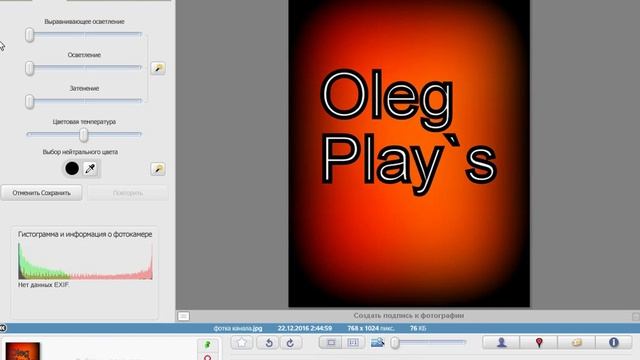Click the Нет данных EXIF text
The image size is (640, 360).
click(43, 285)
